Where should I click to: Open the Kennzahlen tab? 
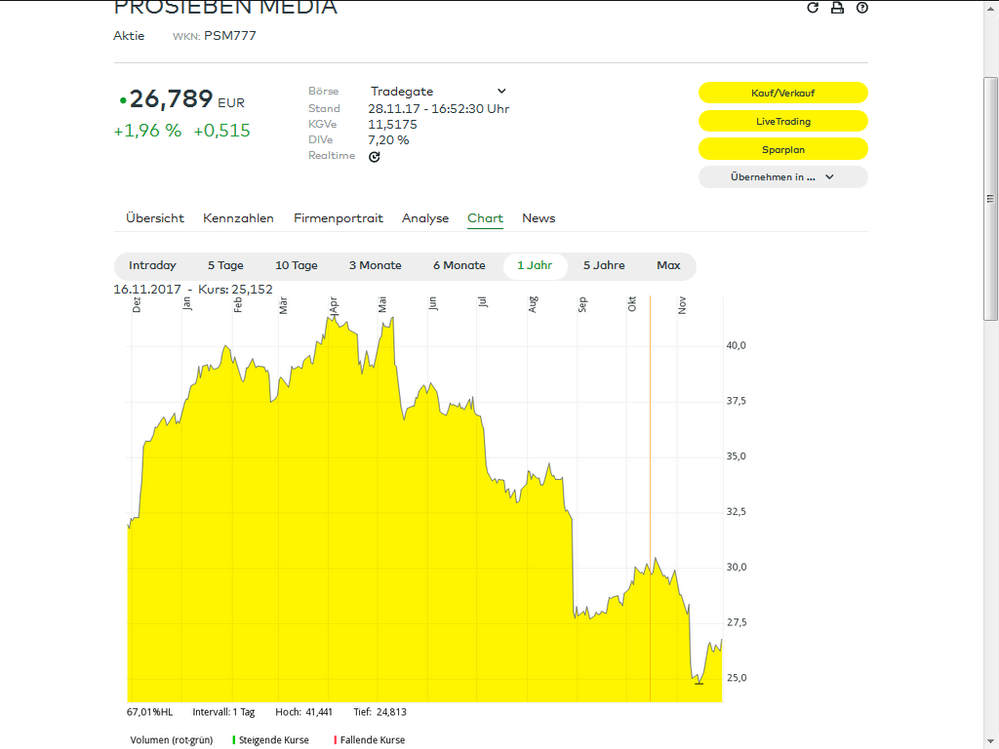tap(238, 218)
